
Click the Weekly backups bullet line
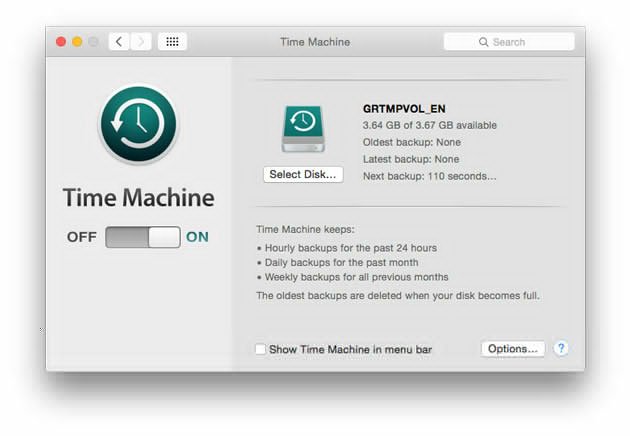pos(352,277)
